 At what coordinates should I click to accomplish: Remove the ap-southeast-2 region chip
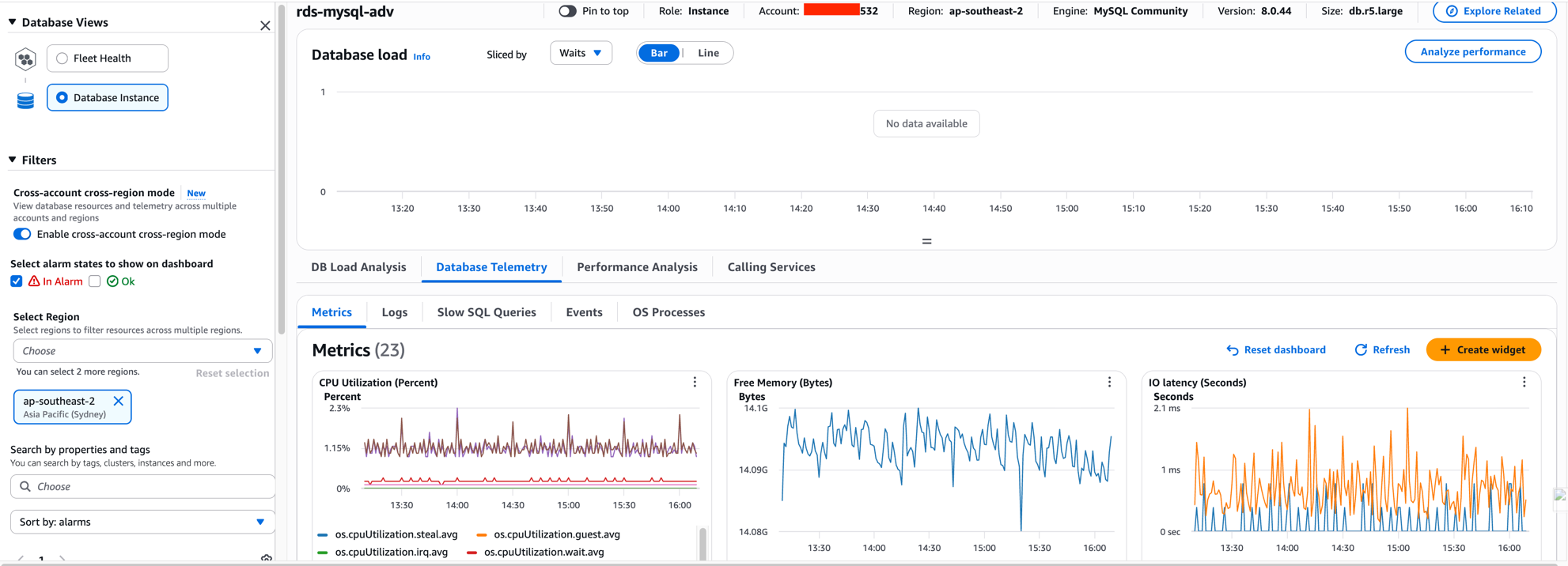pyautogui.click(x=118, y=401)
